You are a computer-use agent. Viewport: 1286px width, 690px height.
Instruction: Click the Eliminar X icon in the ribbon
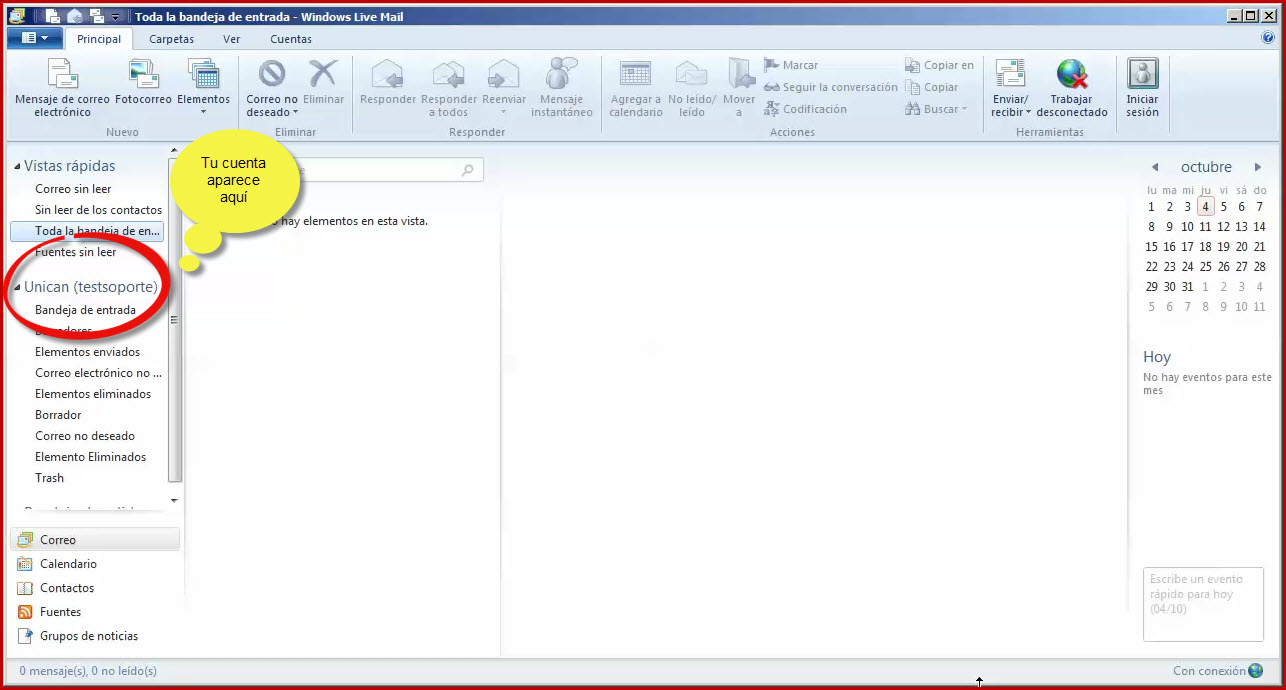coord(323,74)
